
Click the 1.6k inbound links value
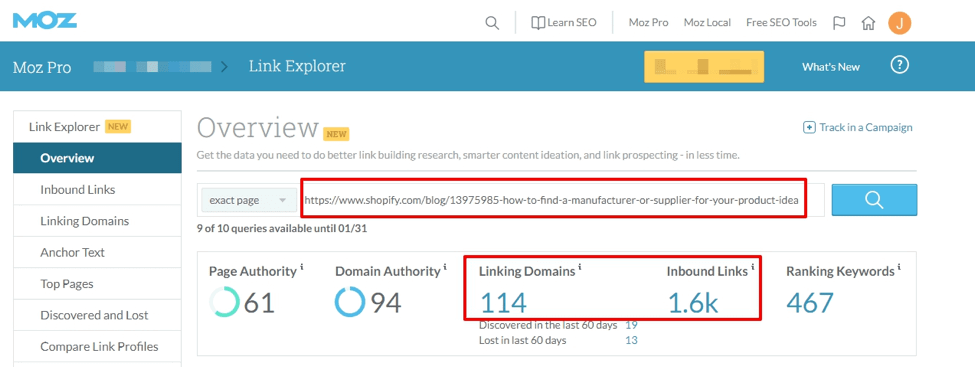pyautogui.click(x=693, y=303)
